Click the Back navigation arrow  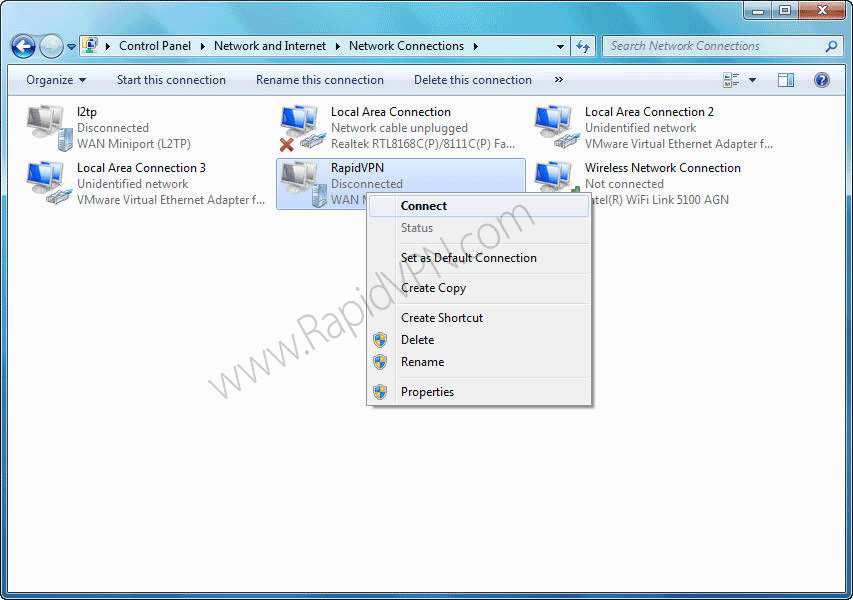point(23,46)
